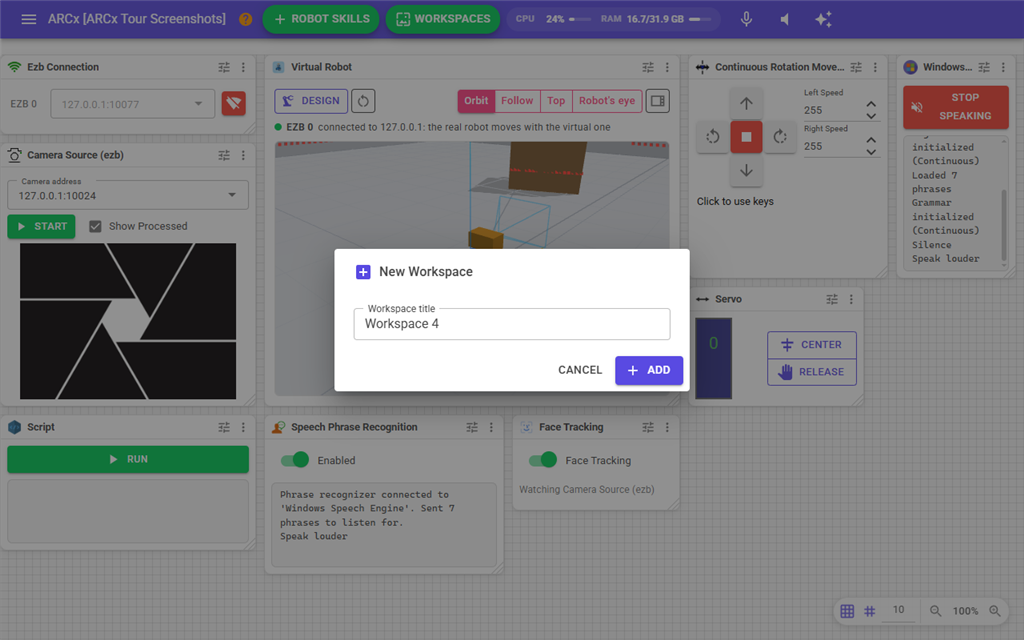Toggle the grid display icon at bottom
The height and width of the screenshot is (640, 1024).
click(x=847, y=611)
